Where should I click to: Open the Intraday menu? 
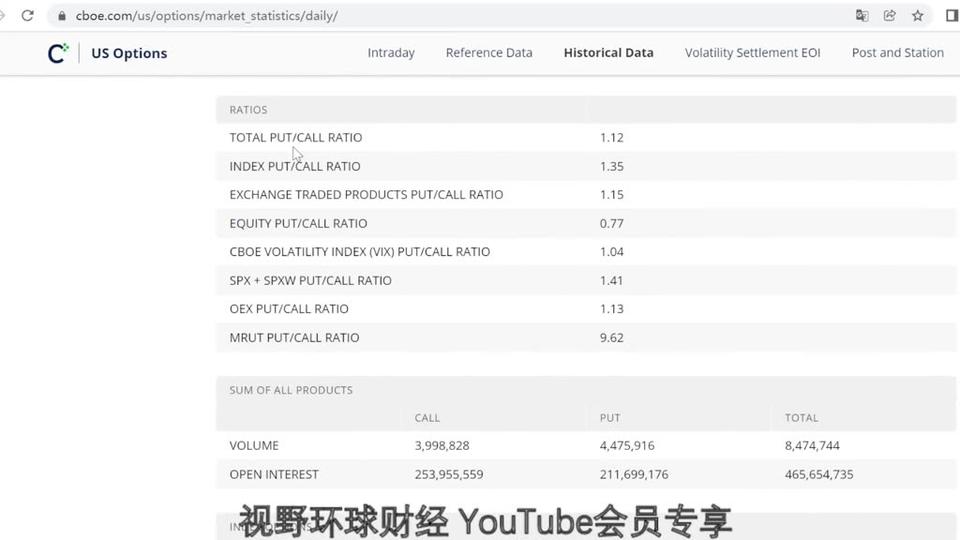pos(391,53)
